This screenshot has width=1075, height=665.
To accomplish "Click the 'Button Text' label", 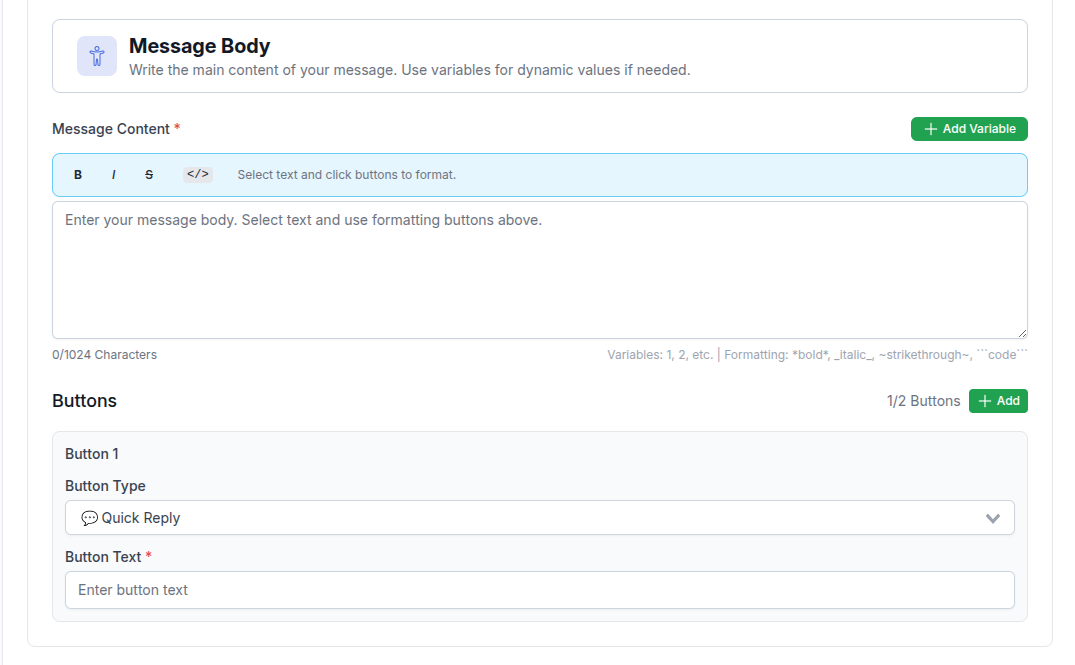I will click(103, 557).
